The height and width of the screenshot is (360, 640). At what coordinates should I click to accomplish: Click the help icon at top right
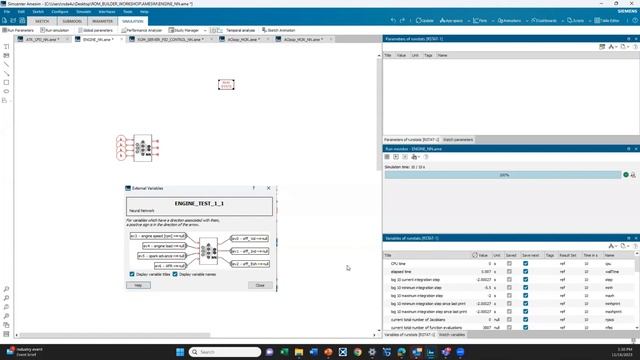pos(635,20)
